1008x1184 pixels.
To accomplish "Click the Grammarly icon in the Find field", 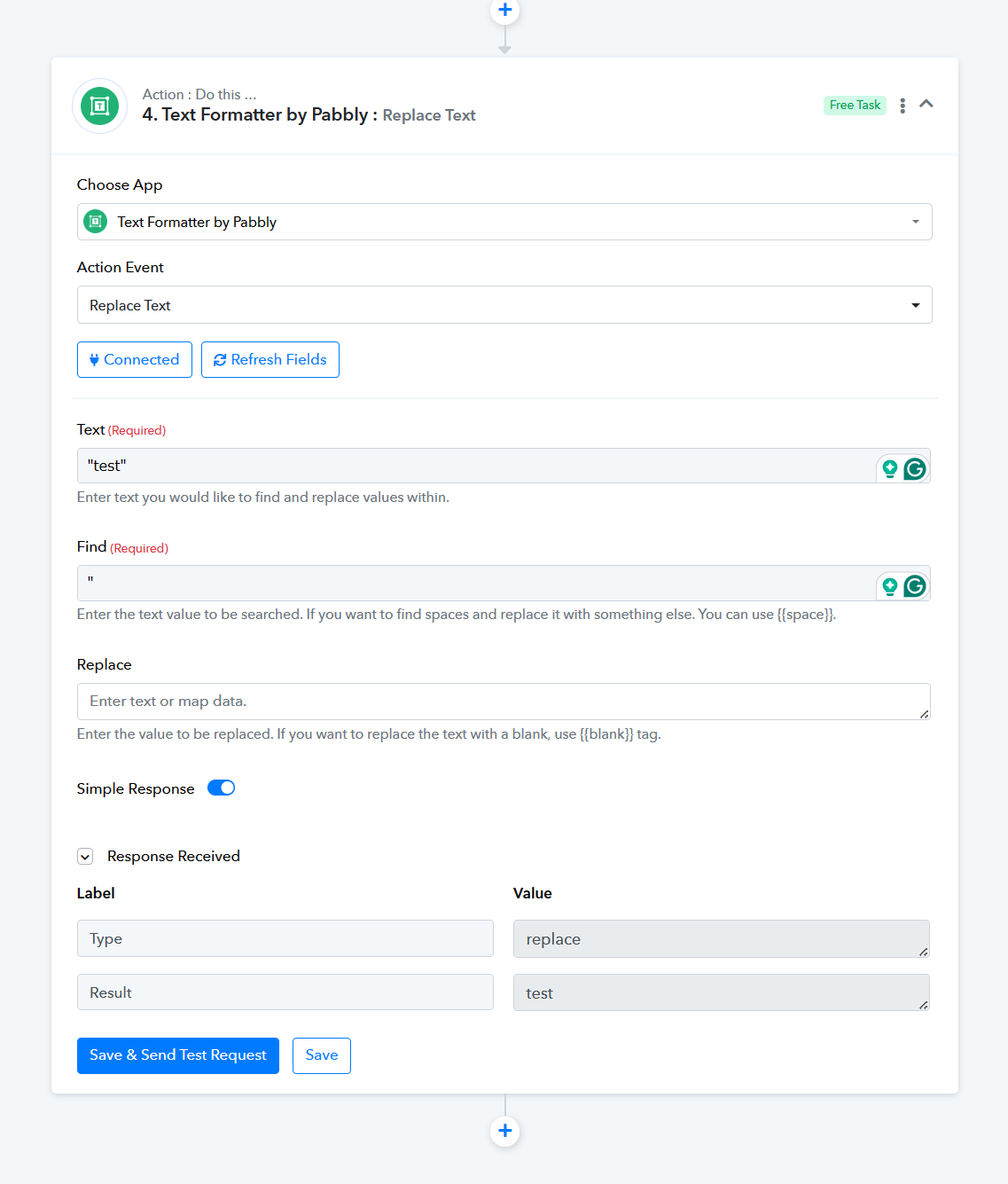I will click(x=915, y=586).
